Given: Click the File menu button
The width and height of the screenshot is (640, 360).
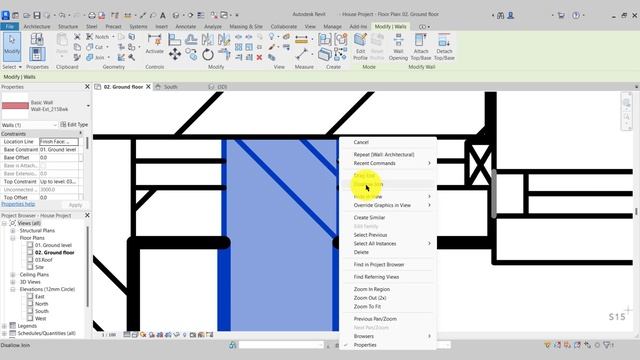Looking at the screenshot, I should [9, 27].
